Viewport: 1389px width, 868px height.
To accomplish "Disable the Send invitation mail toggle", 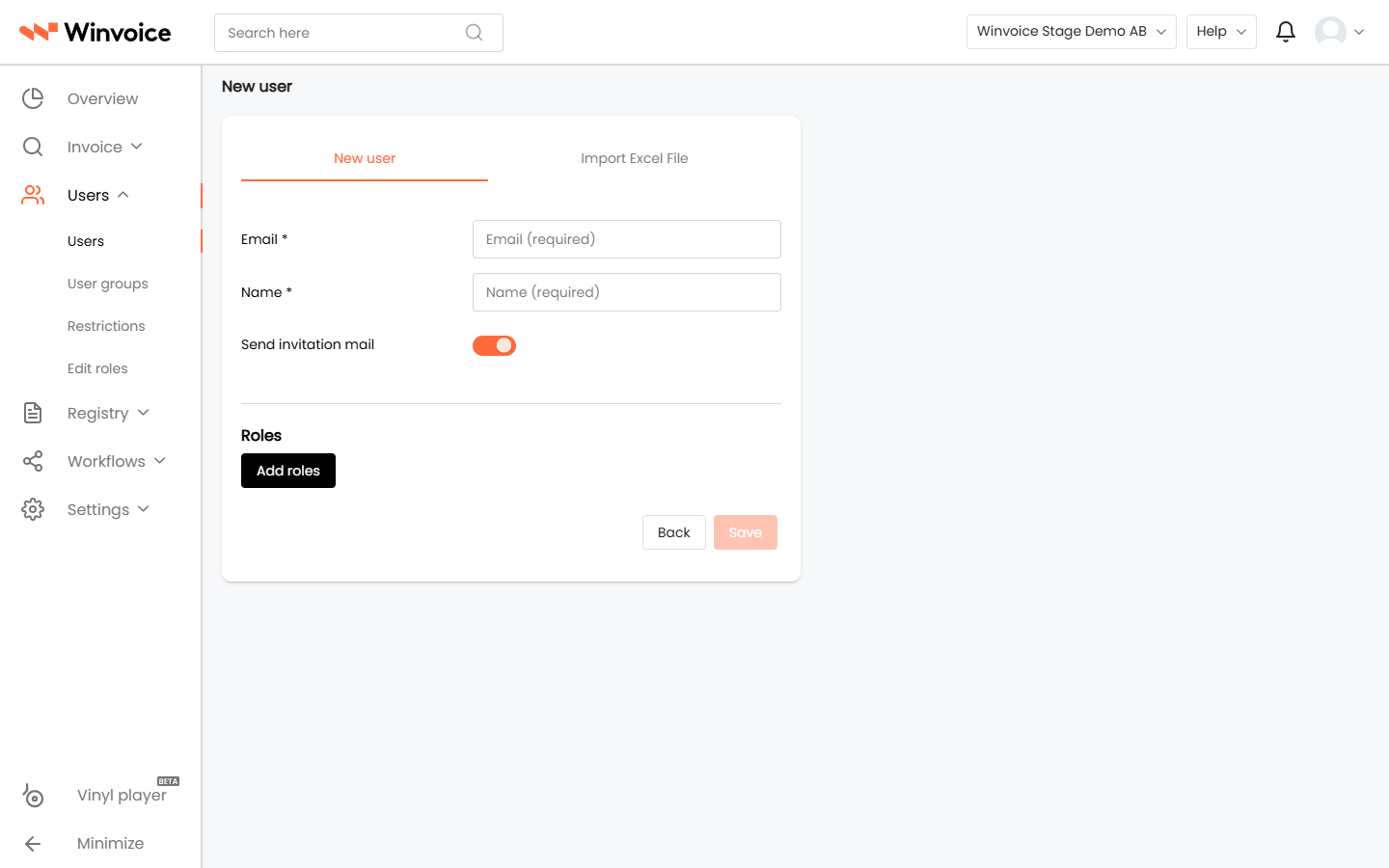I will 494,345.
